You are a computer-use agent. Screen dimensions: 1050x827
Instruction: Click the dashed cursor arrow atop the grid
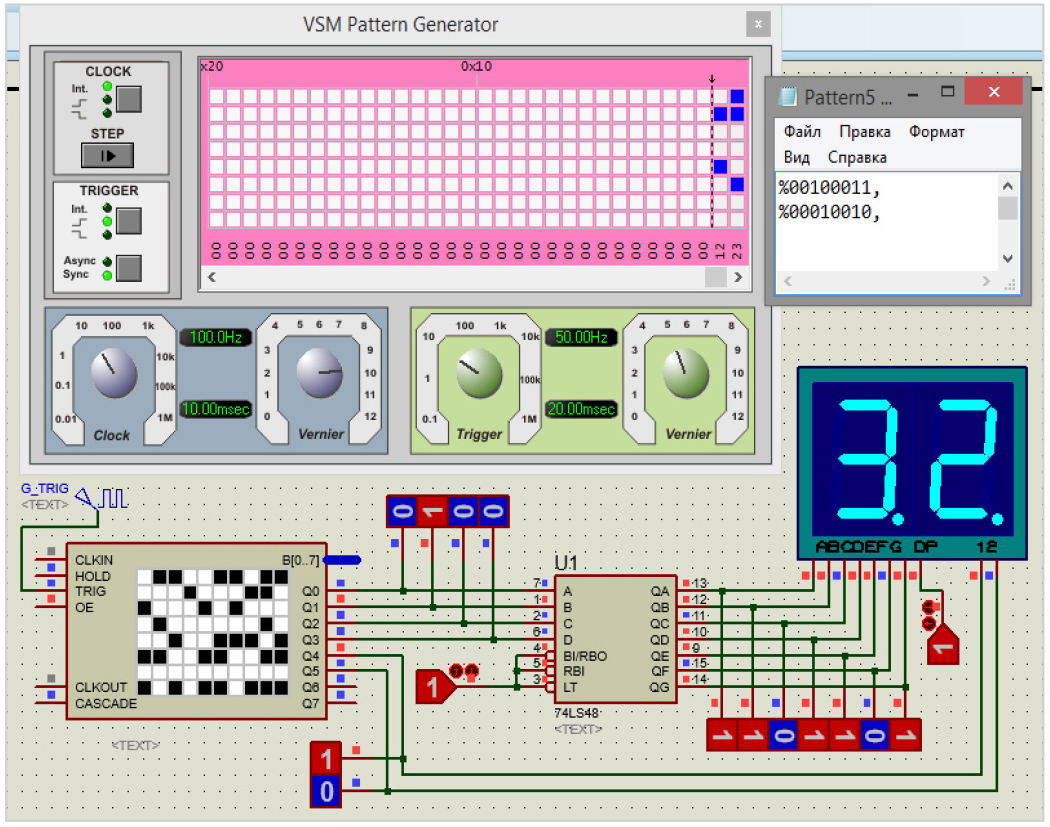click(x=712, y=79)
